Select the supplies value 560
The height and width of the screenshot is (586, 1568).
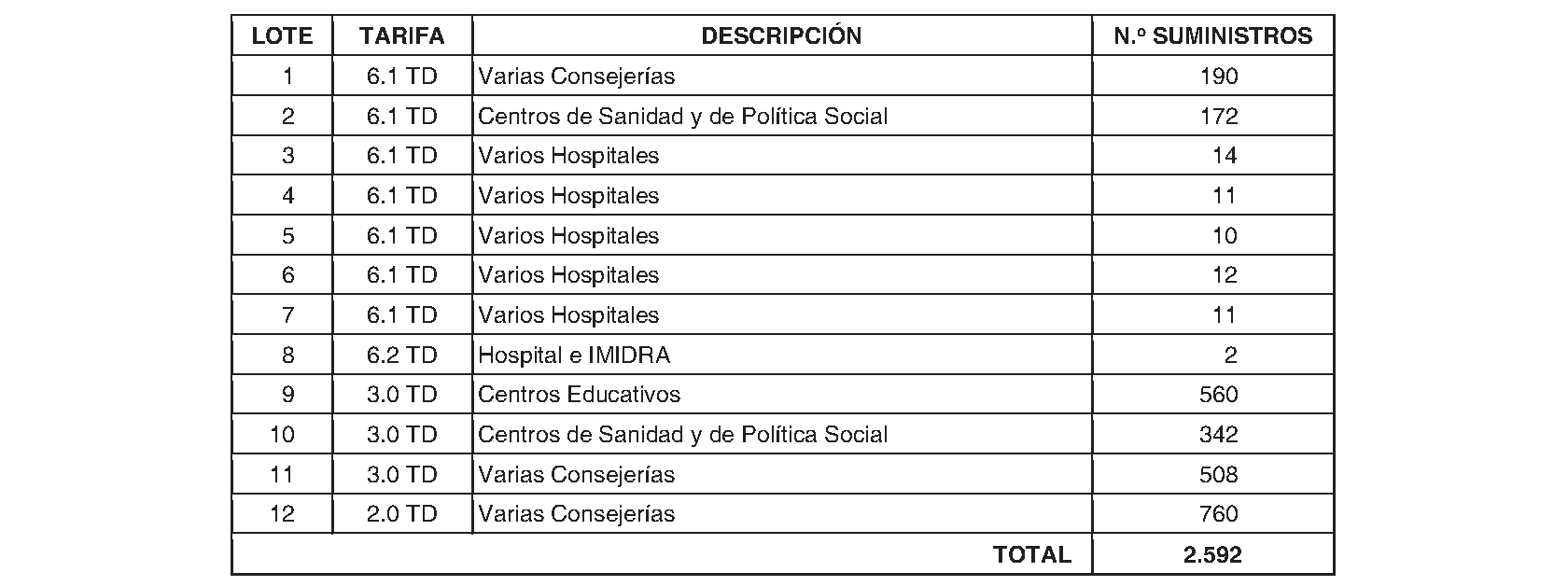(1218, 395)
